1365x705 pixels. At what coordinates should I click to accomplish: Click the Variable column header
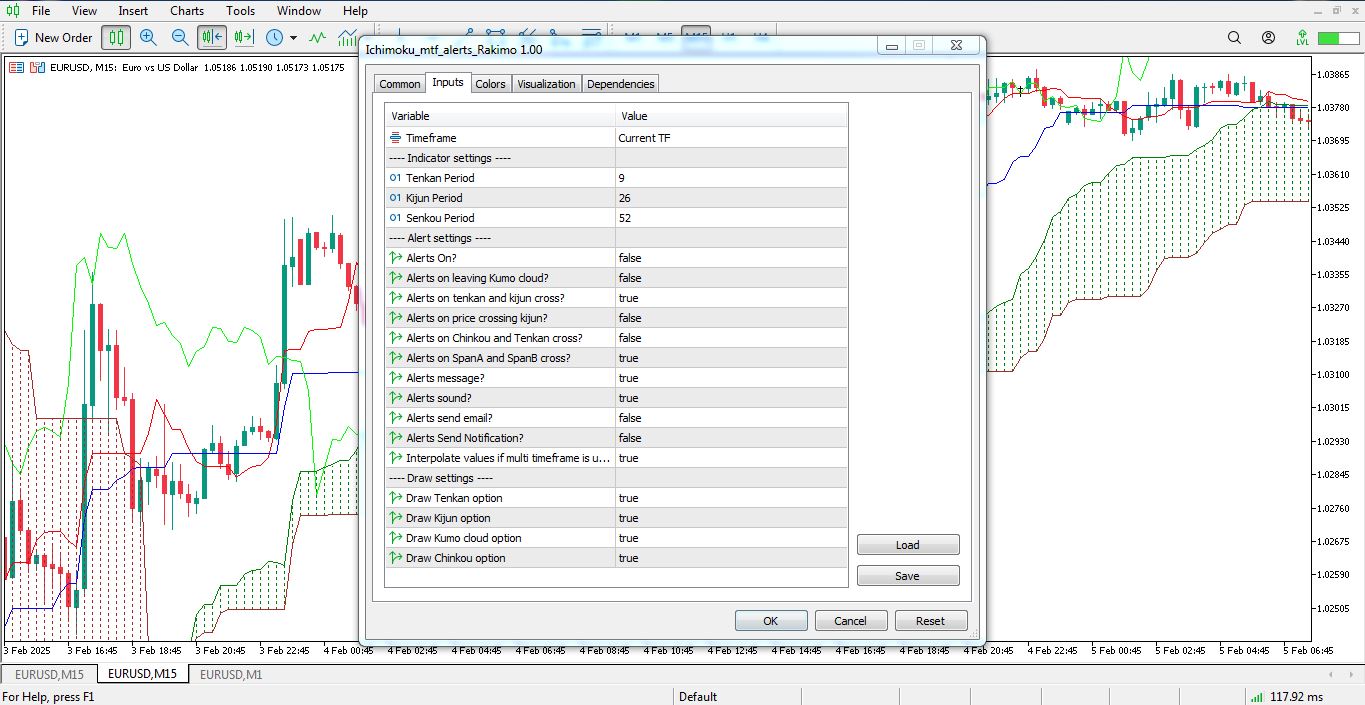click(x=500, y=116)
